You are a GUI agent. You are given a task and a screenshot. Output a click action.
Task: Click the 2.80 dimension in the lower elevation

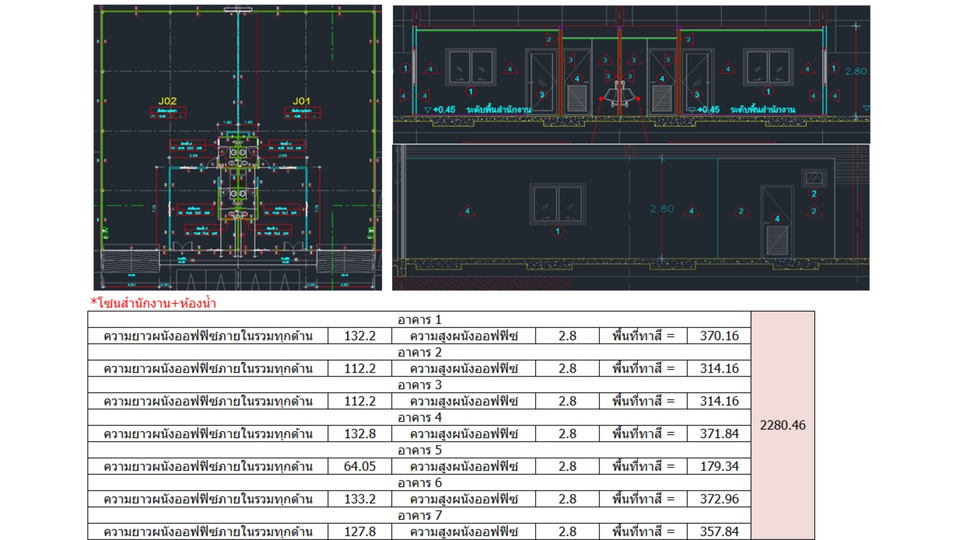pos(661,209)
